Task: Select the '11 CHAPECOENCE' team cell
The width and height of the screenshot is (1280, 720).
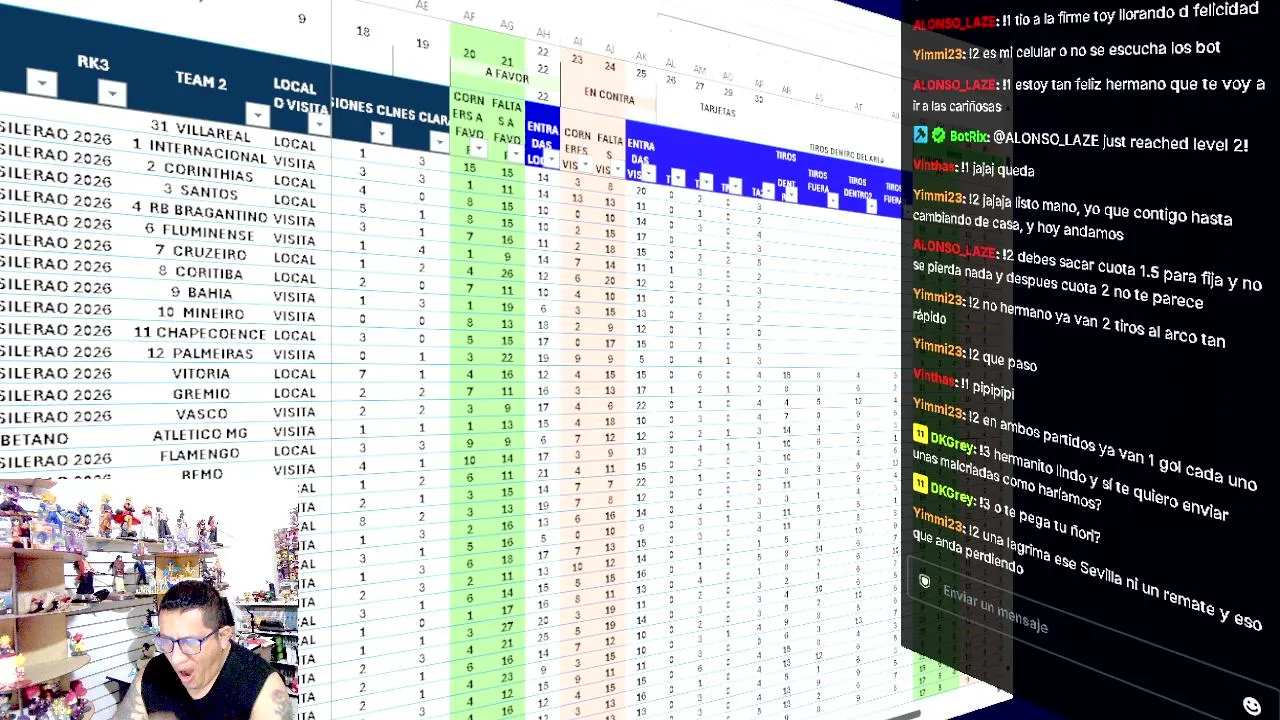Action: [x=200, y=332]
